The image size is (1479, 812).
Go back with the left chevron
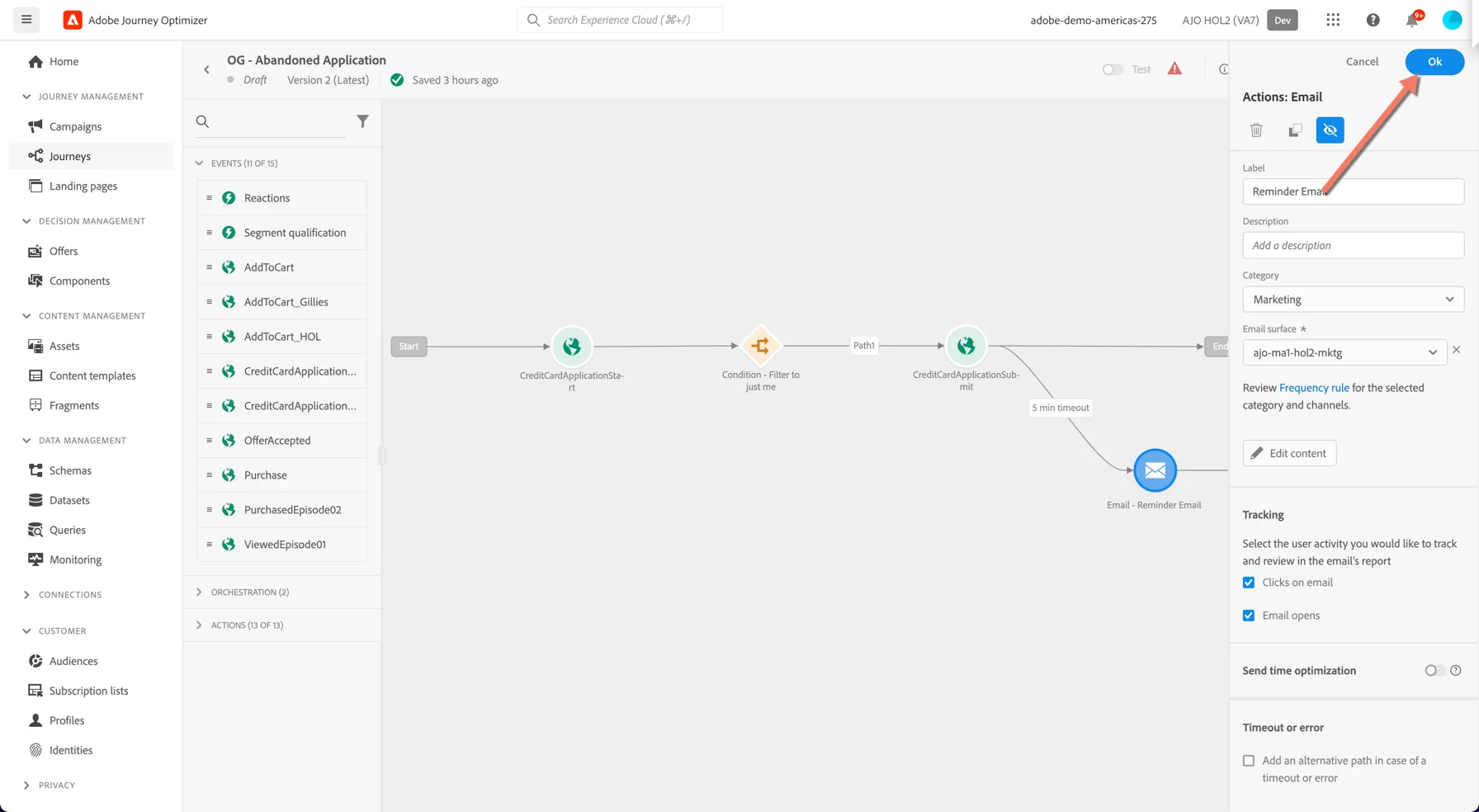[206, 69]
